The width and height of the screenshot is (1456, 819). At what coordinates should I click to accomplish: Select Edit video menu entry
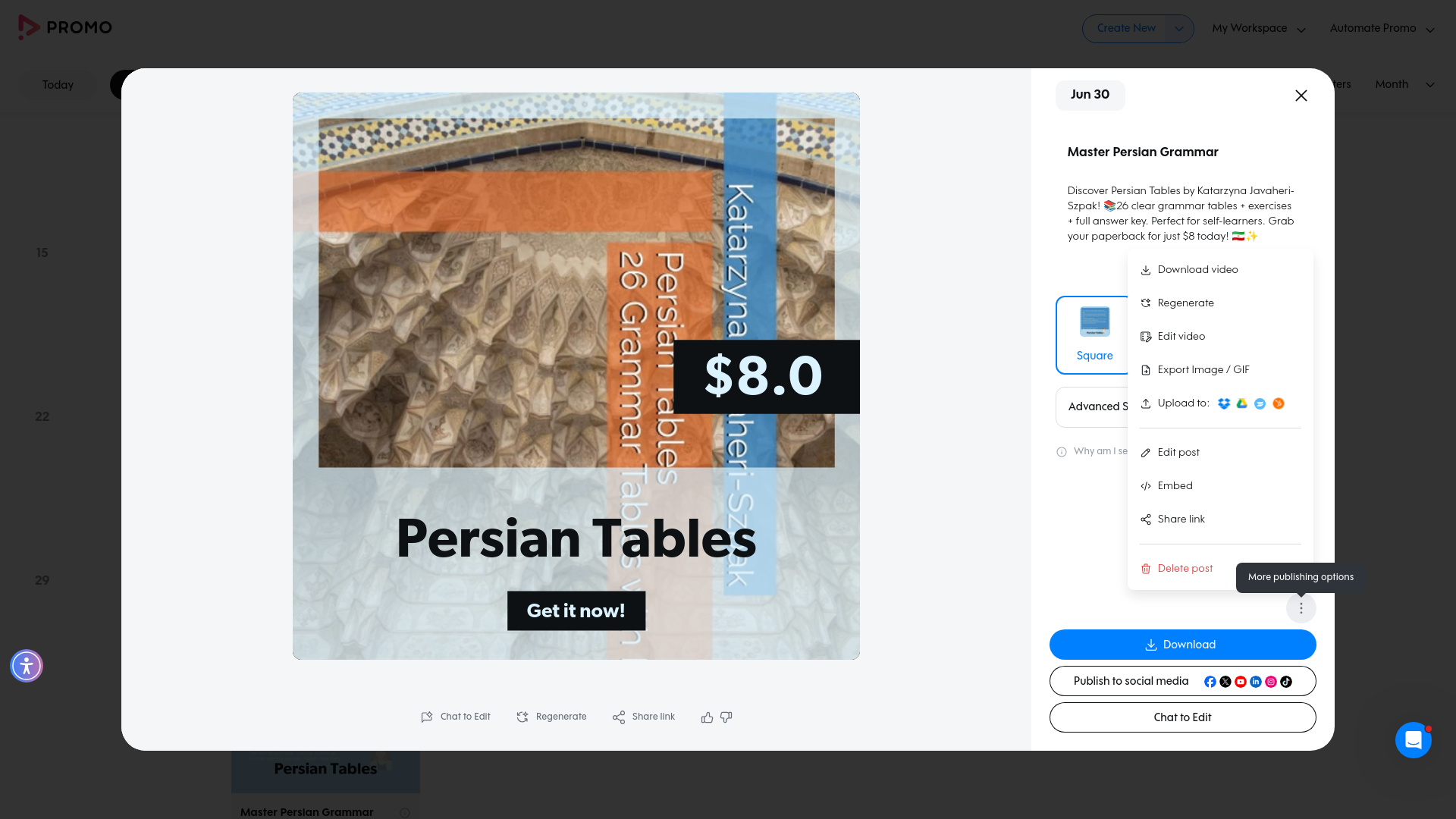[x=1220, y=337]
